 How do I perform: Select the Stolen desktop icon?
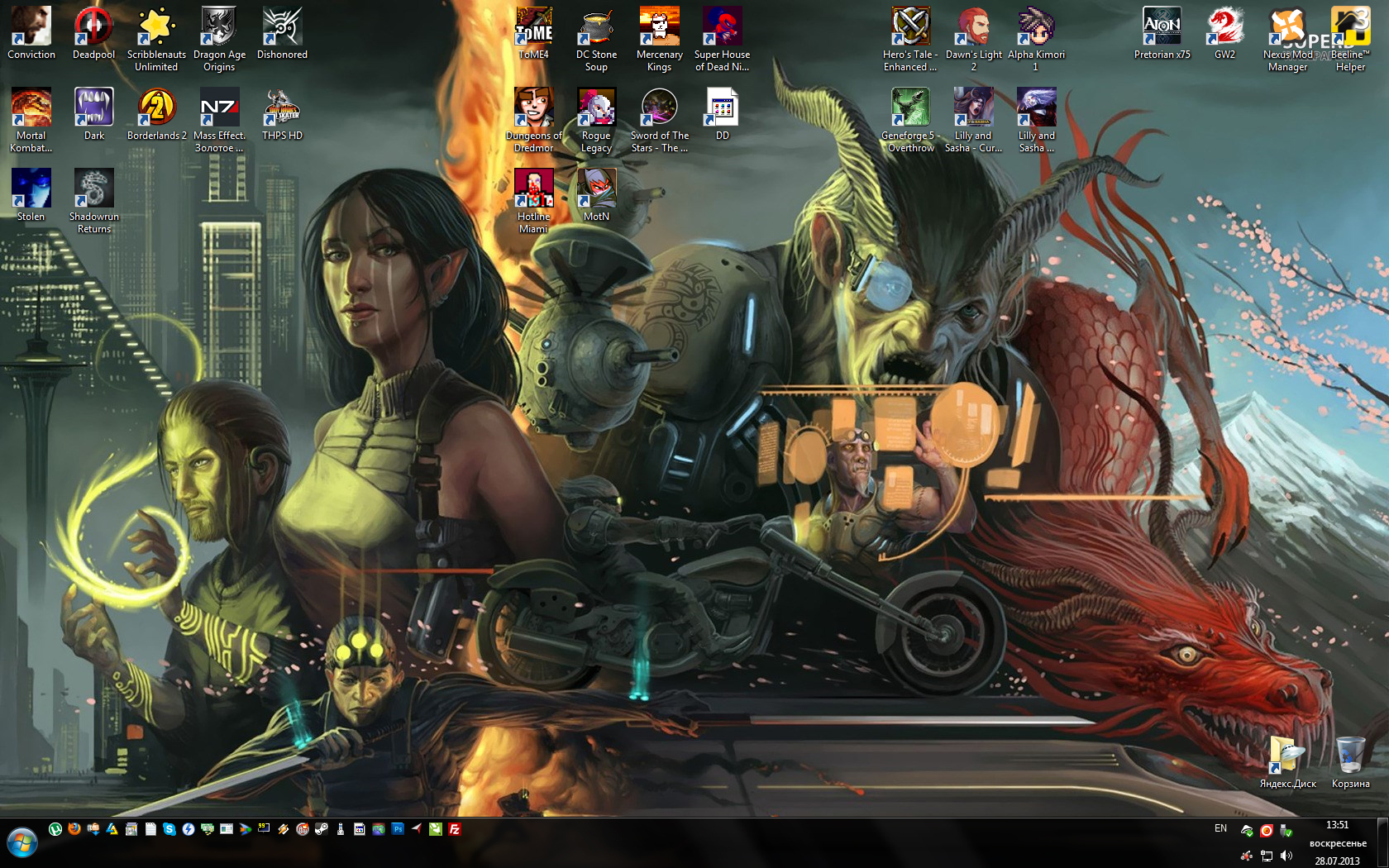31,195
